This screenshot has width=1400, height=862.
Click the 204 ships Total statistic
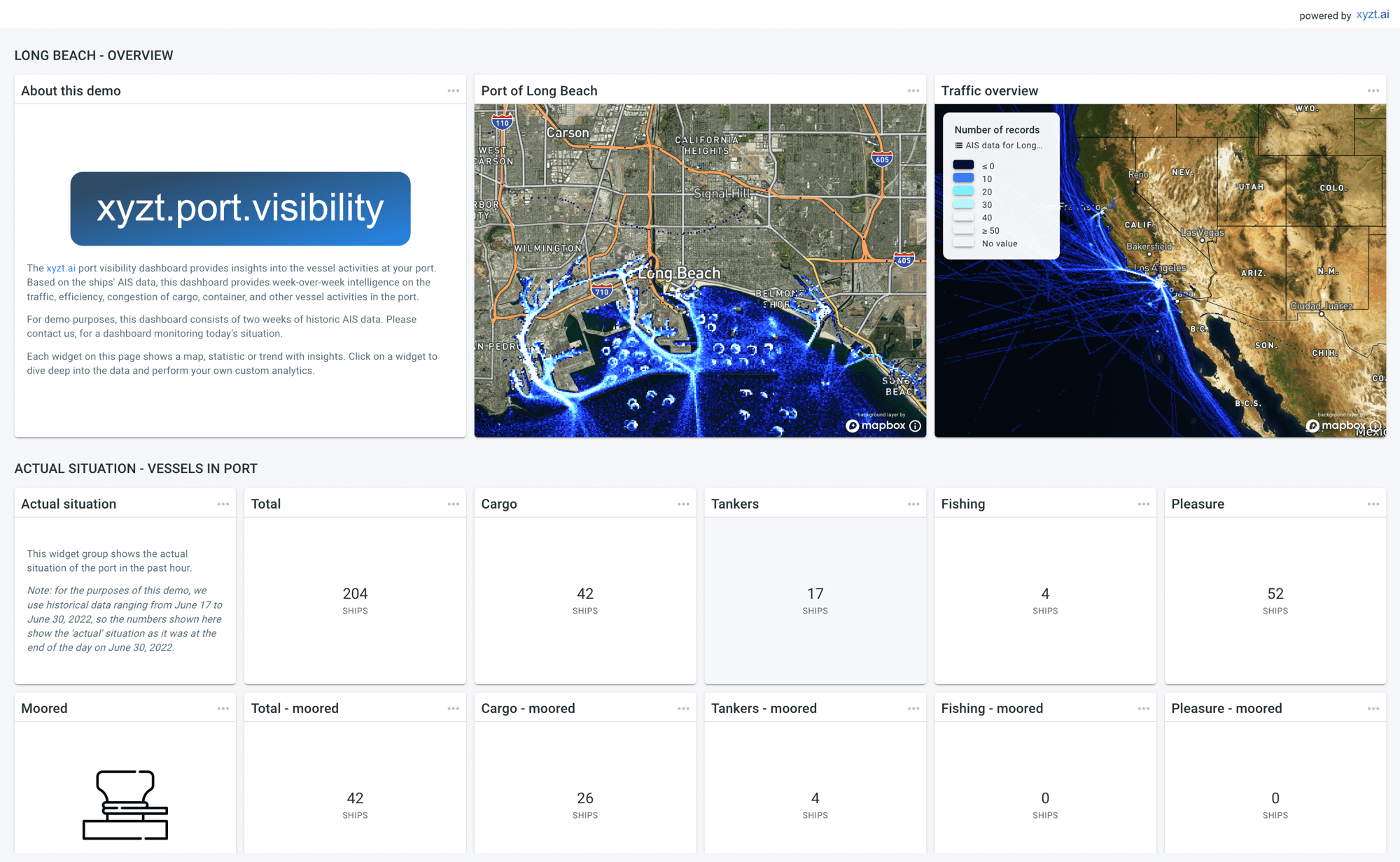(x=355, y=593)
